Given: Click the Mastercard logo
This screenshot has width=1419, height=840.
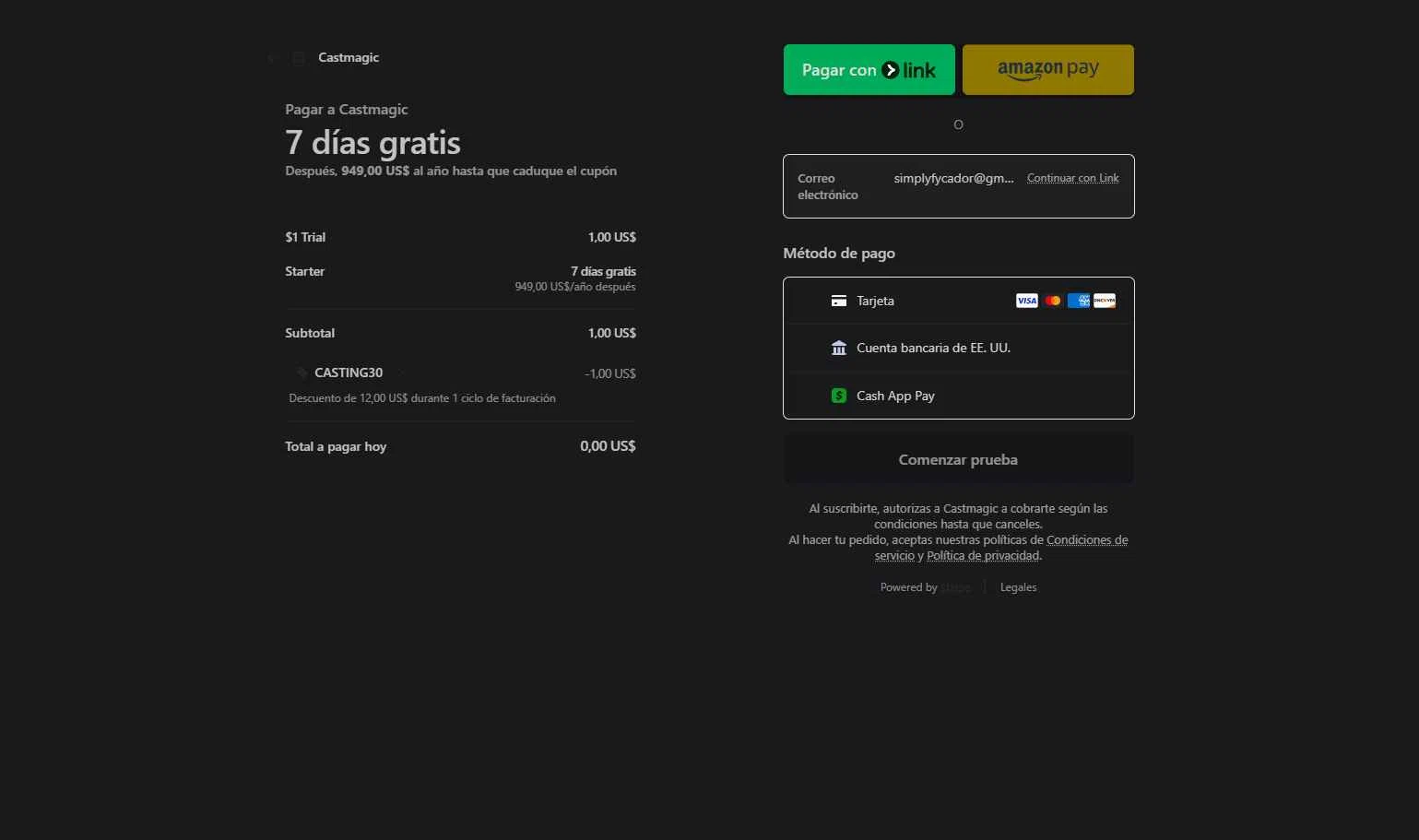Looking at the screenshot, I should point(1053,301).
